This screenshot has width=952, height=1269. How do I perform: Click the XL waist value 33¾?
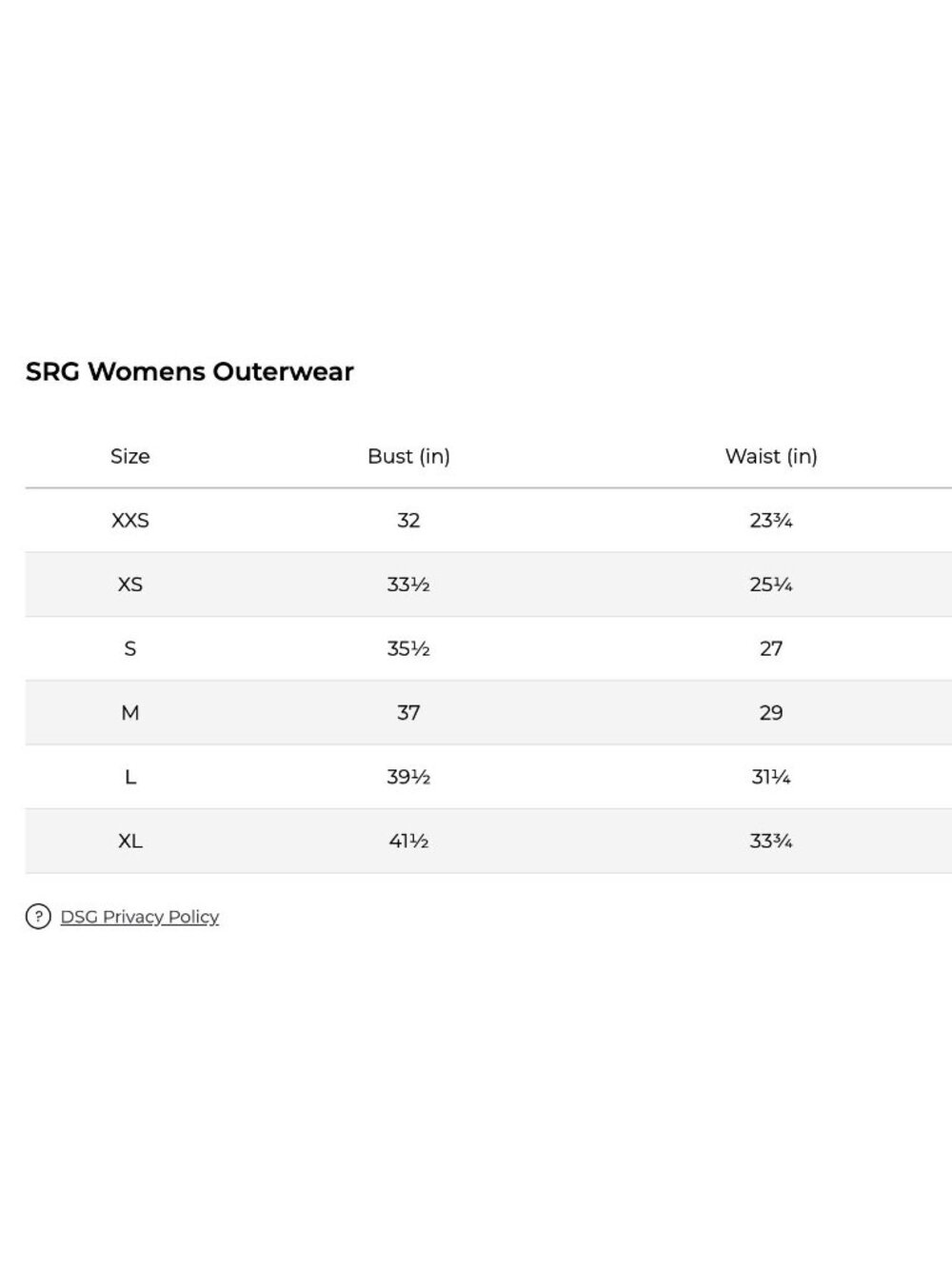pyautogui.click(x=771, y=841)
